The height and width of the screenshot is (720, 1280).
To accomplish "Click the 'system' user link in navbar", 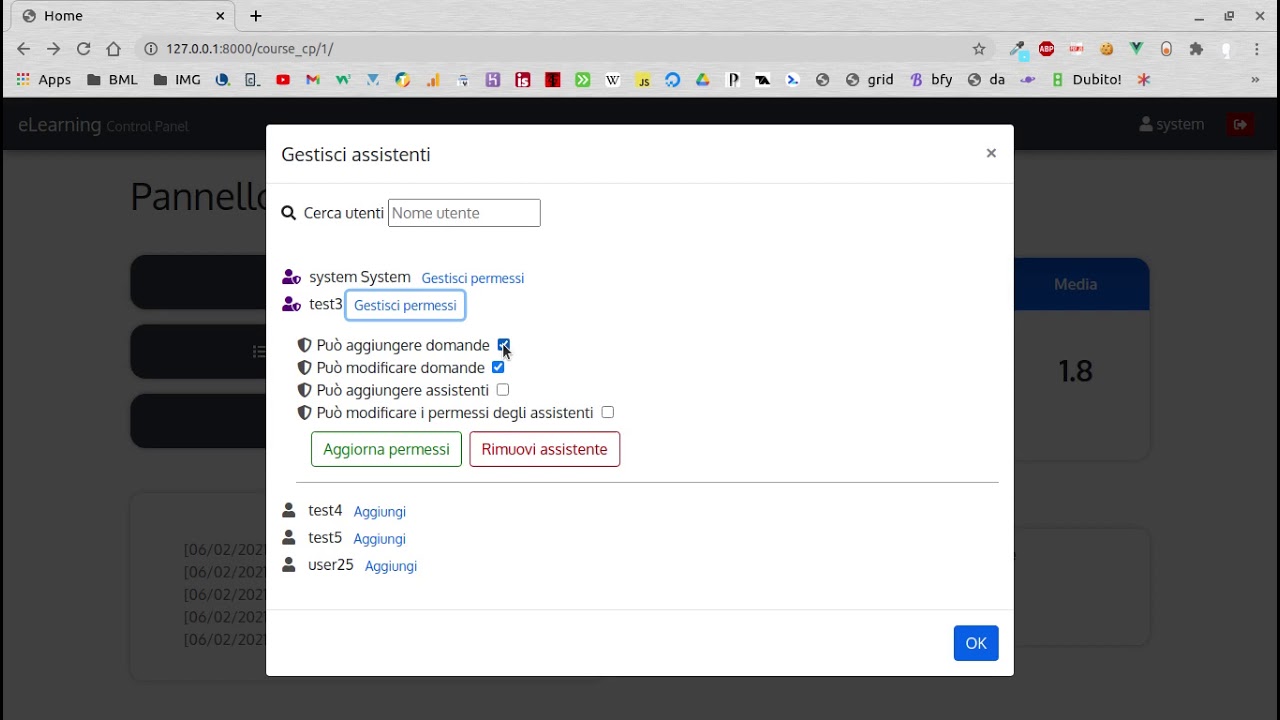I will (x=1172, y=125).
